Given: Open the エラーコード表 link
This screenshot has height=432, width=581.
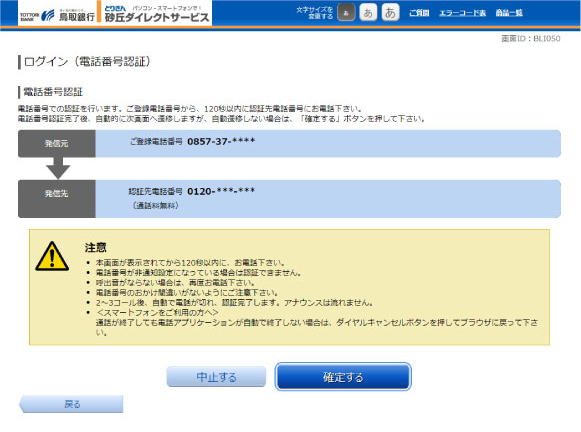Looking at the screenshot, I should pos(462,13).
